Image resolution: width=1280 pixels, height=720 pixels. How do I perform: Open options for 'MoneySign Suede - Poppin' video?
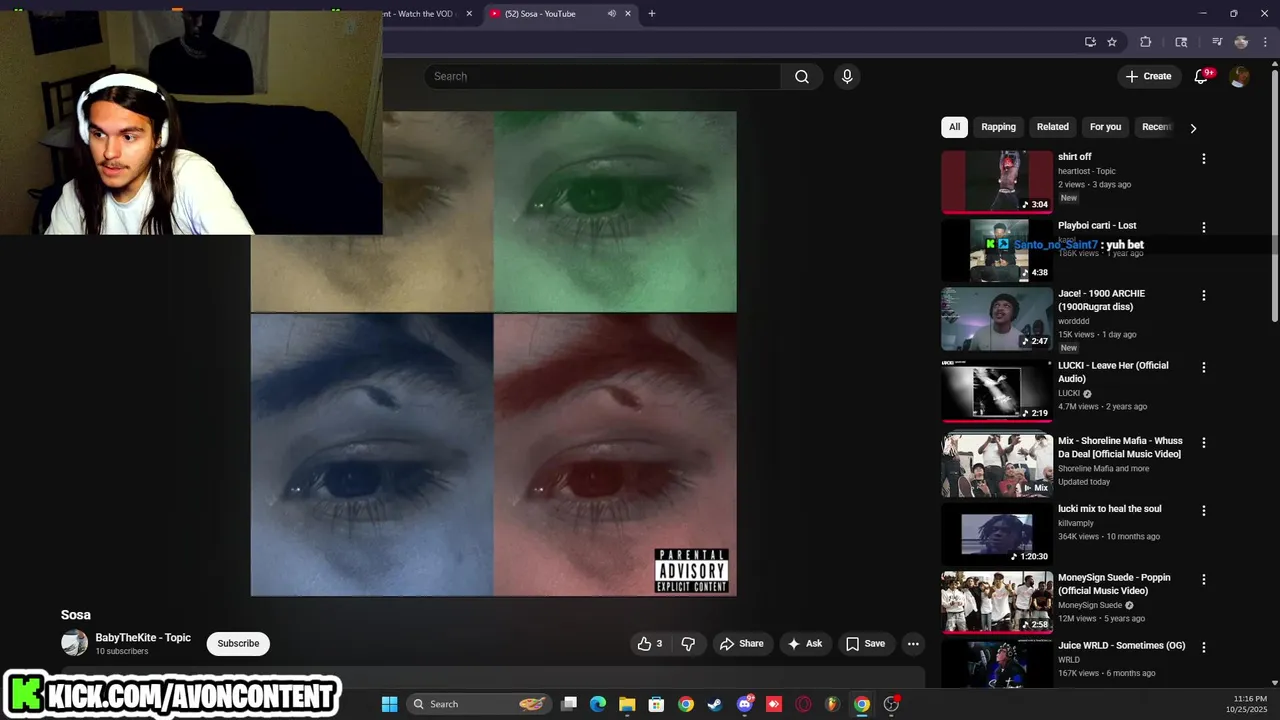coord(1204,580)
